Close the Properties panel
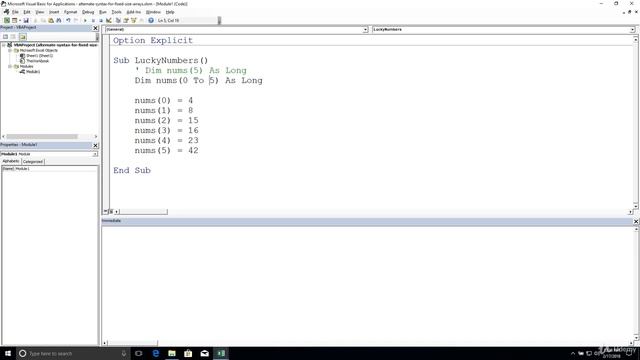The width and height of the screenshot is (640, 360). [x=96, y=145]
